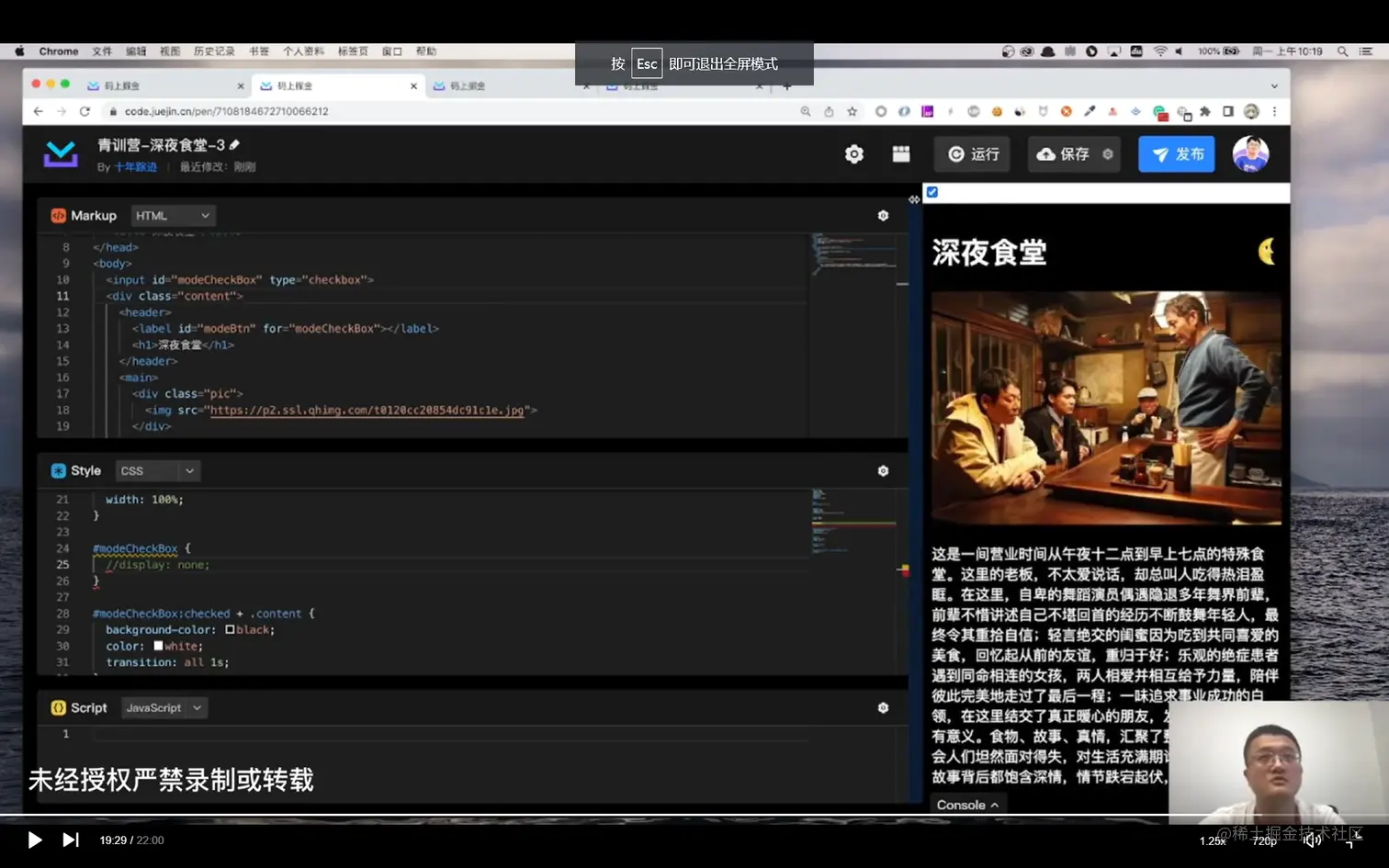The image size is (1389, 868).
Task: Click the Script panel JS icon
Action: coord(59,708)
